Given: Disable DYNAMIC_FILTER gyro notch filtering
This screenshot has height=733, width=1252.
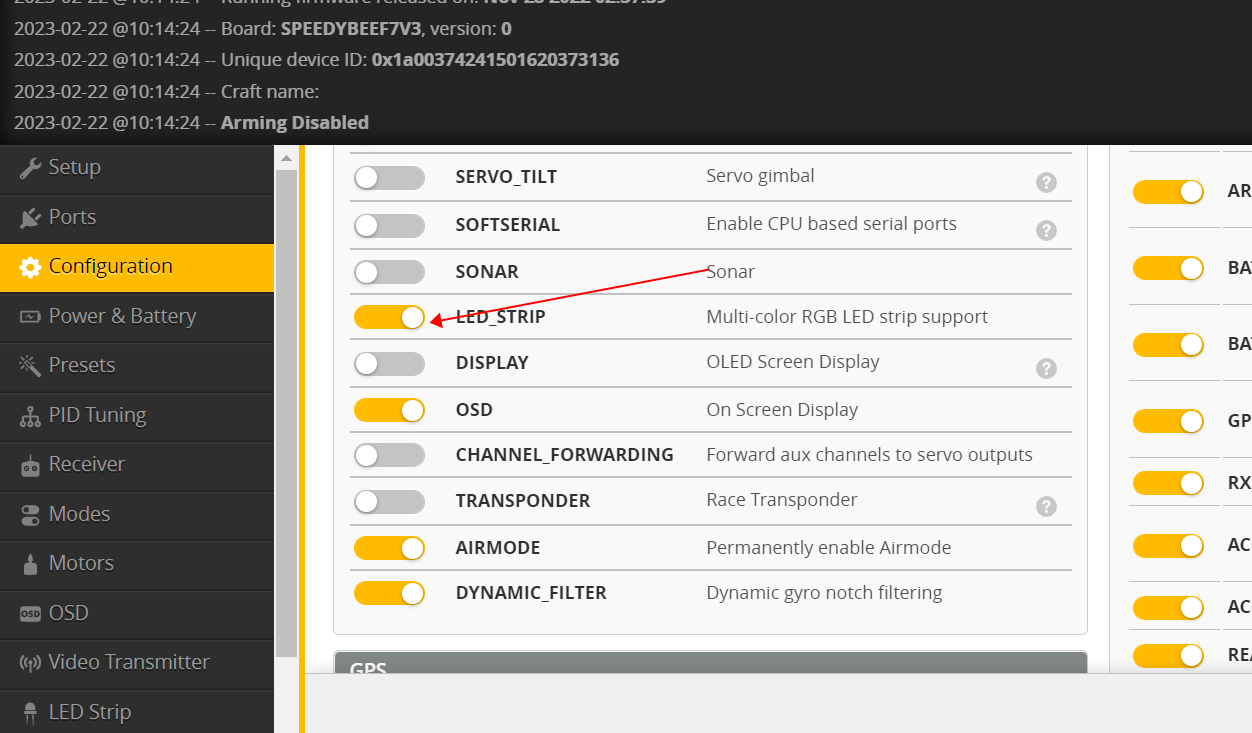Looking at the screenshot, I should pos(389,593).
